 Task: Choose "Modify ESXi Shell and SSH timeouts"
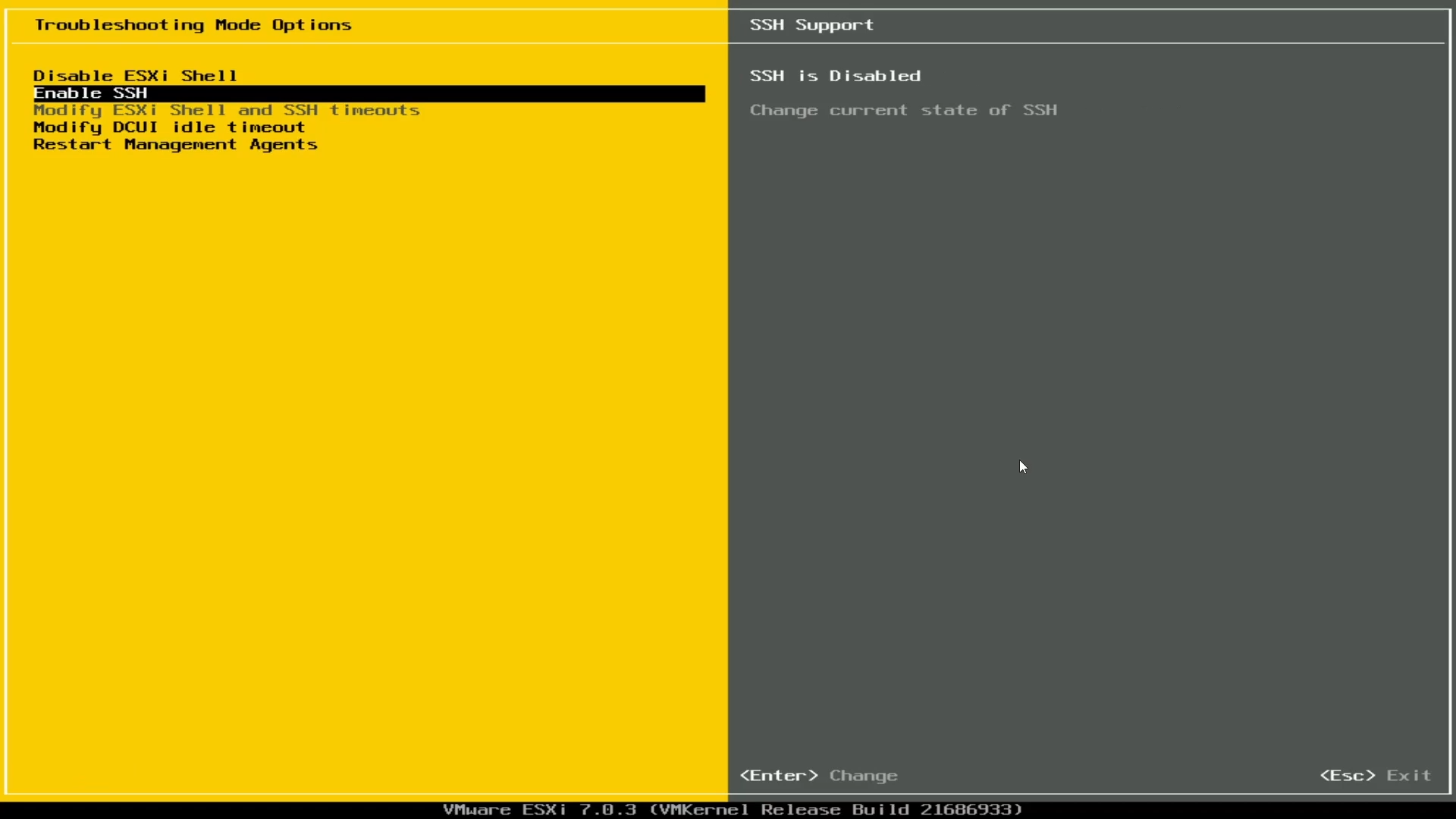coord(226,110)
